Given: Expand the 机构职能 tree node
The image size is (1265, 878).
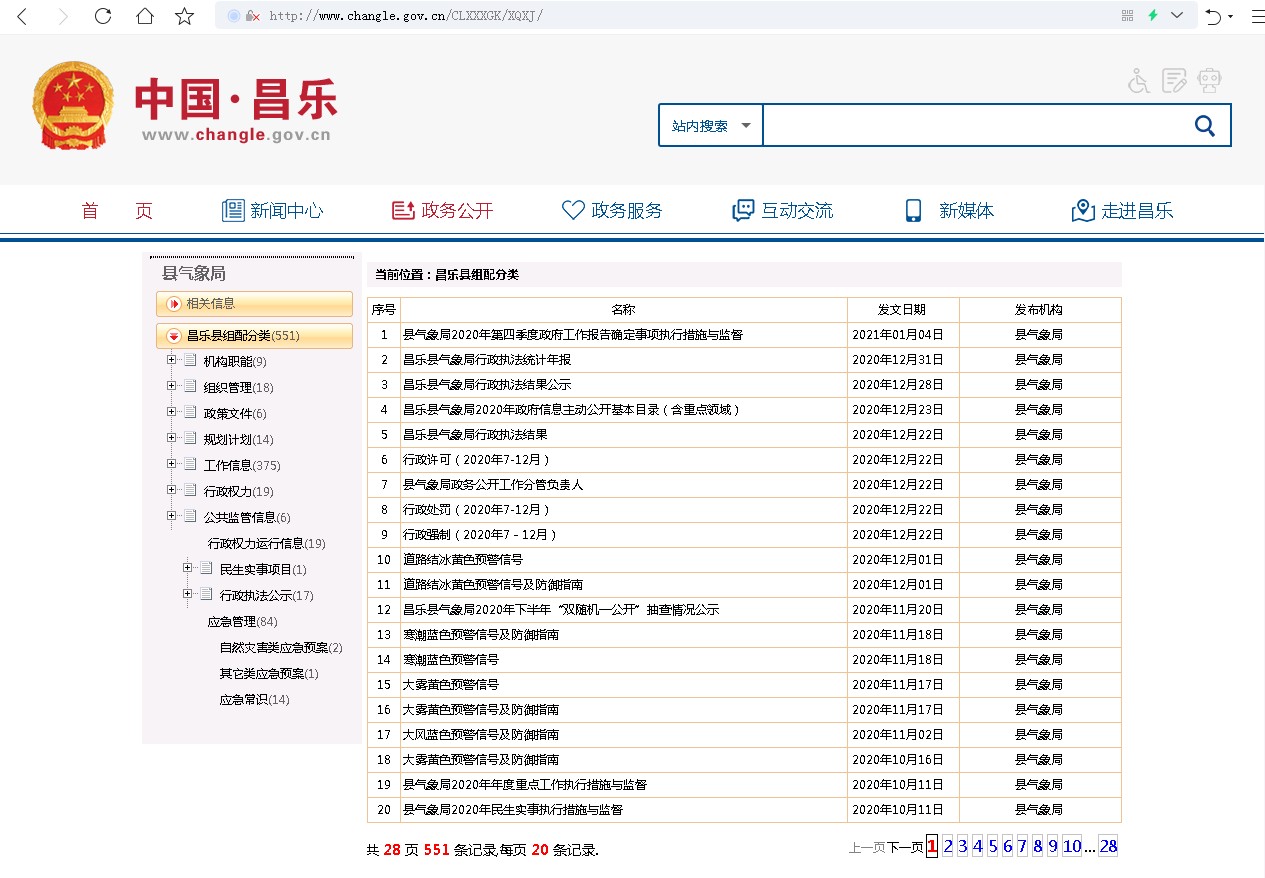Looking at the screenshot, I should (172, 360).
